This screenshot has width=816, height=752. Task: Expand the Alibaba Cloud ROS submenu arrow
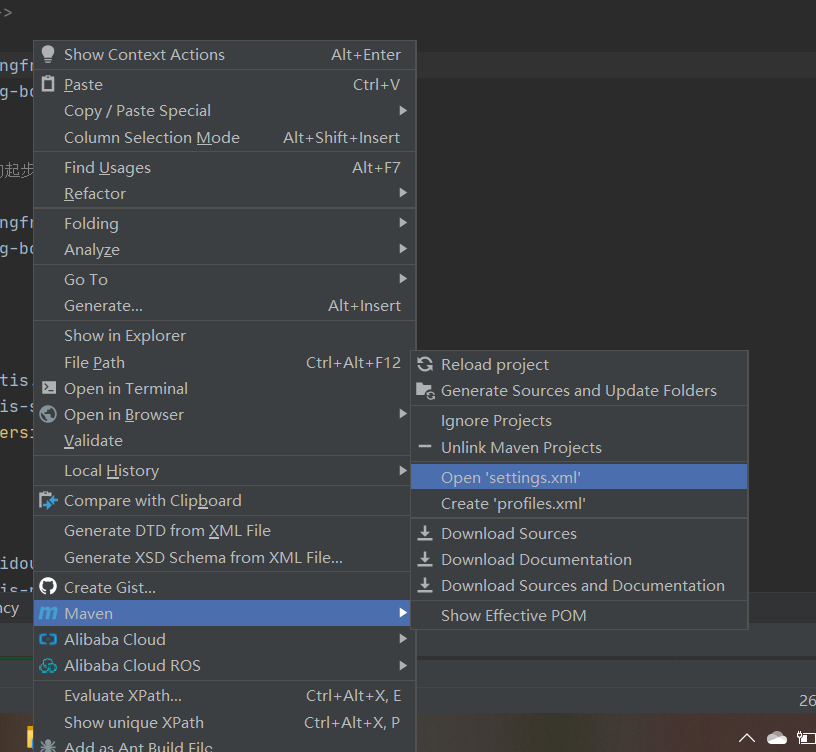click(x=403, y=665)
